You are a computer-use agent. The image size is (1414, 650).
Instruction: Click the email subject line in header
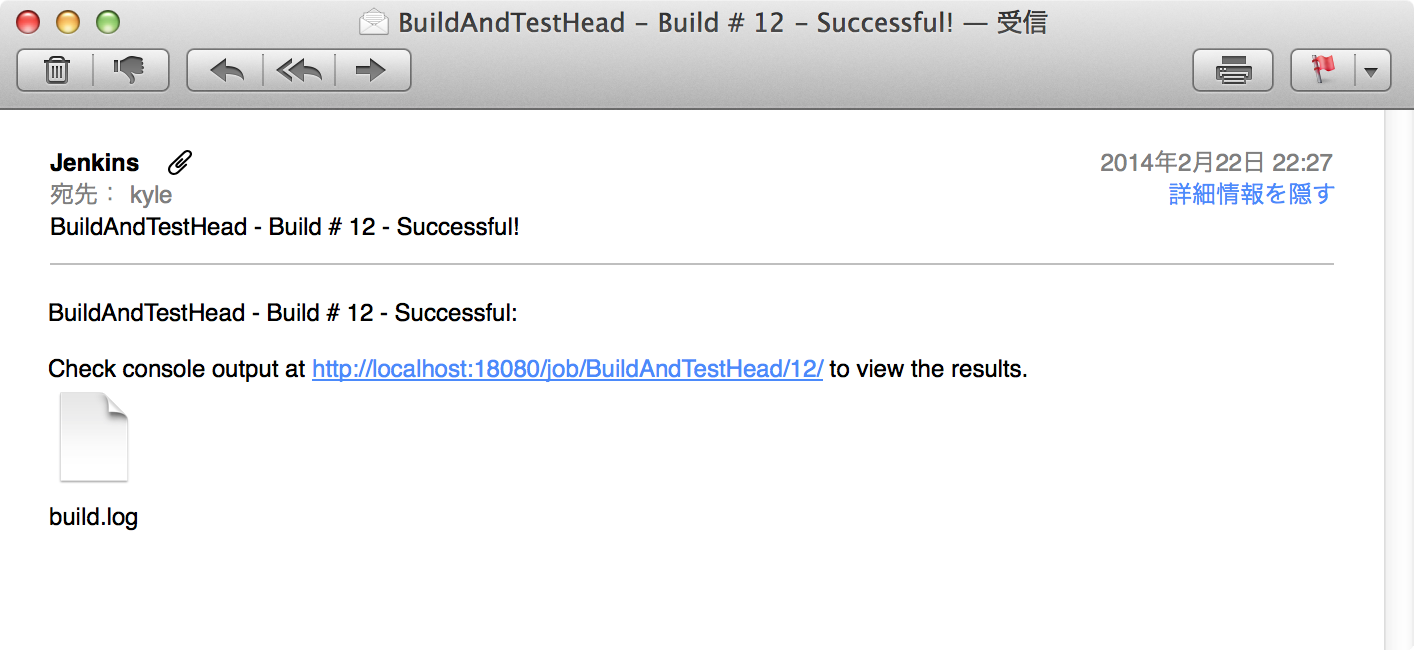coord(285,227)
